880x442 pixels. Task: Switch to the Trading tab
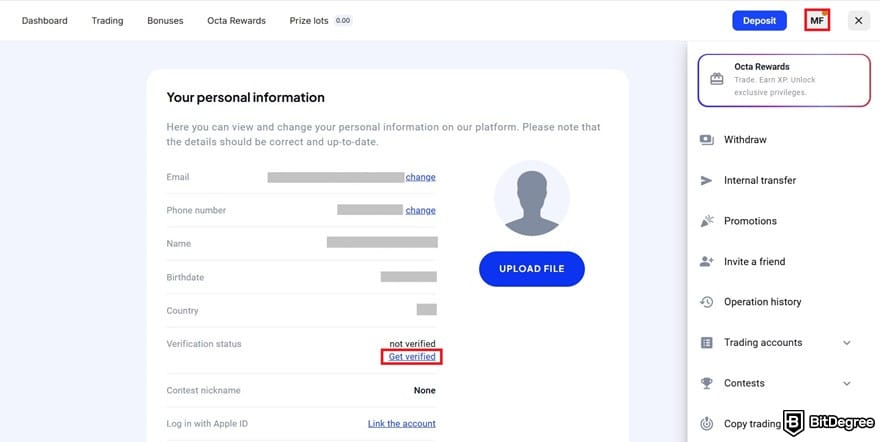click(x=107, y=21)
